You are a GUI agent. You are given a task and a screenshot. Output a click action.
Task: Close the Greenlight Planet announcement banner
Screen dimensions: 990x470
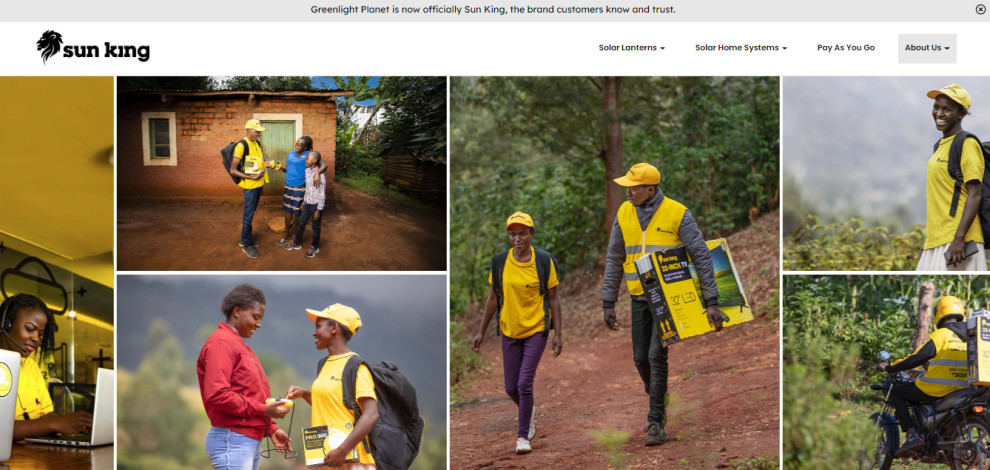coord(980,9)
